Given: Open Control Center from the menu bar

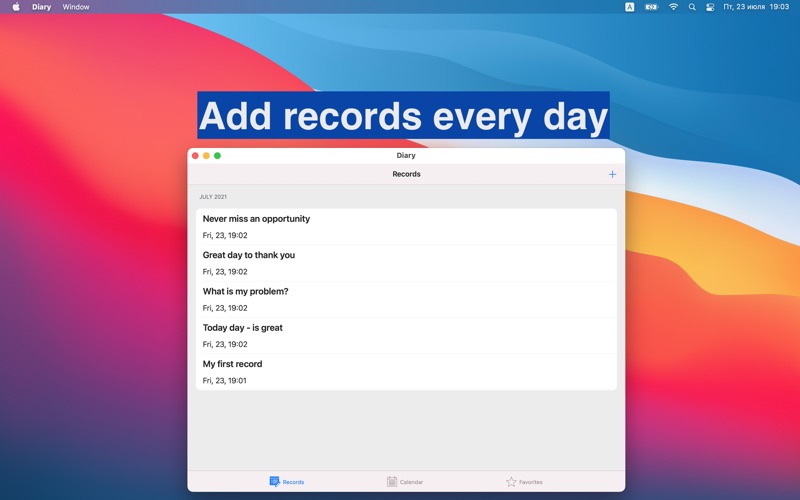Looking at the screenshot, I should (710, 7).
